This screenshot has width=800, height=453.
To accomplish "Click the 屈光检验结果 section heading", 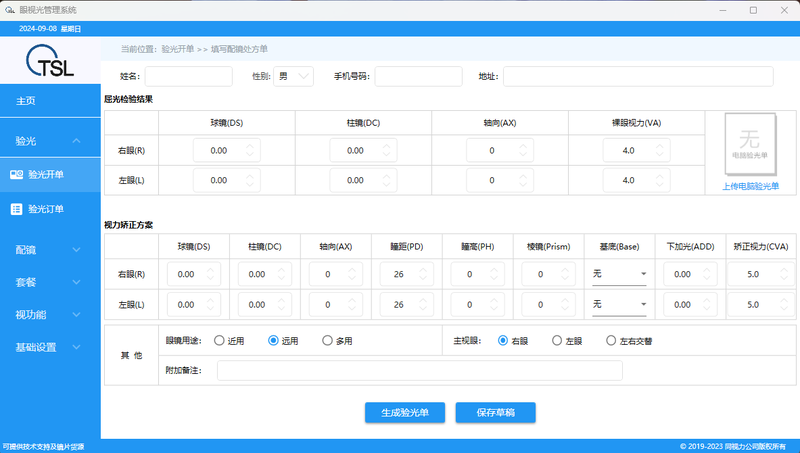I will click(129, 99).
